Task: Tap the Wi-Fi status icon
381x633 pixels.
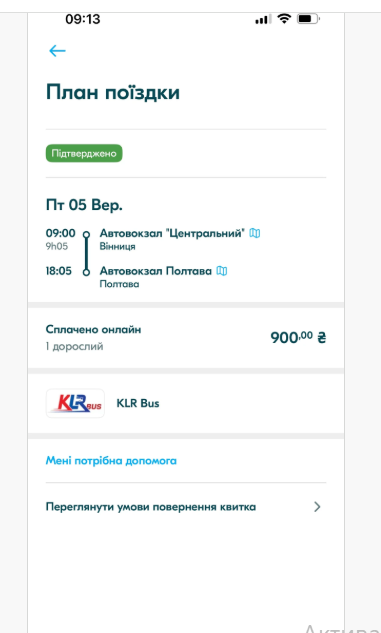Action: [x=285, y=19]
